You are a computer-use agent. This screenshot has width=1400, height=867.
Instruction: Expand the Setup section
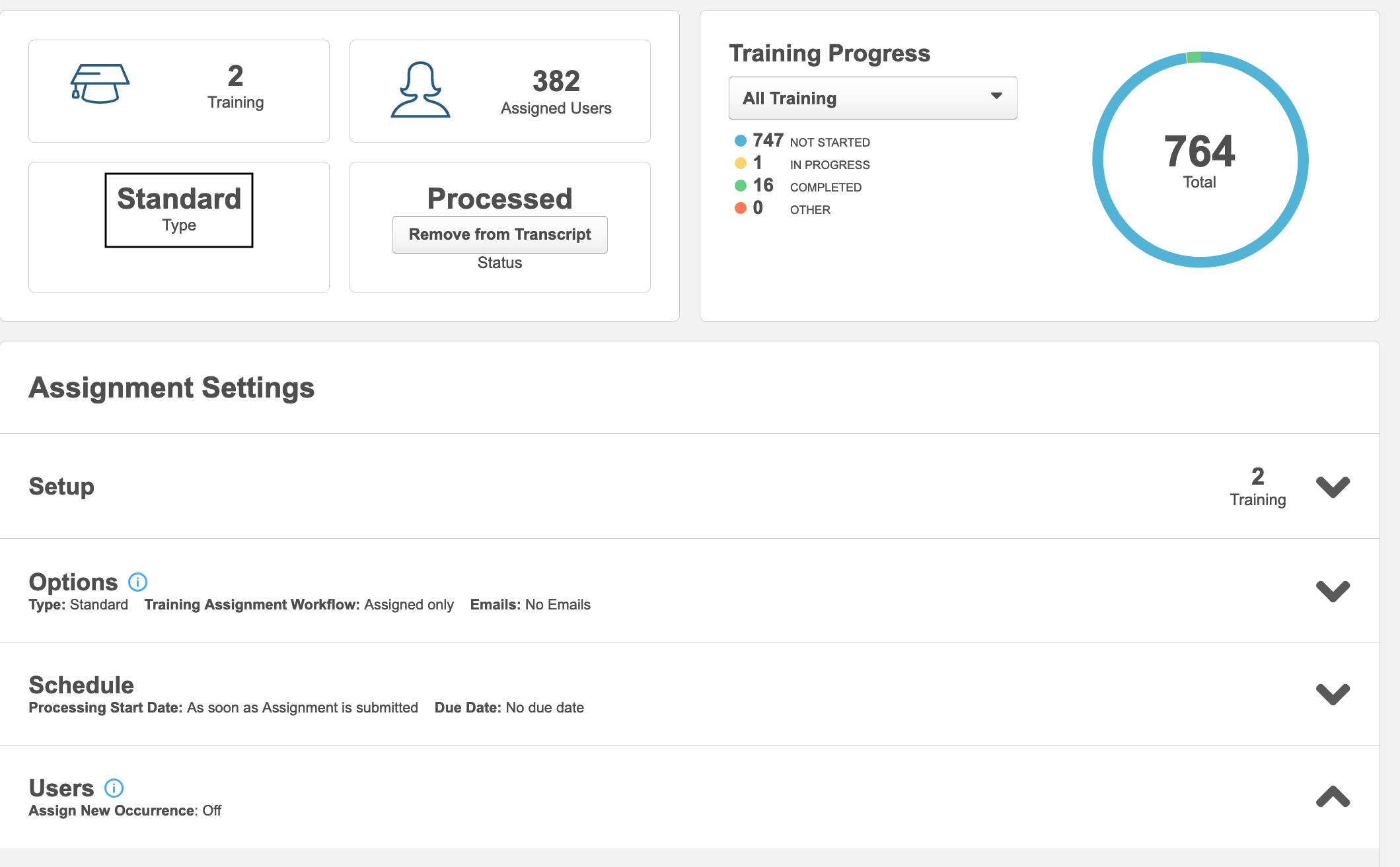pyautogui.click(x=1333, y=487)
